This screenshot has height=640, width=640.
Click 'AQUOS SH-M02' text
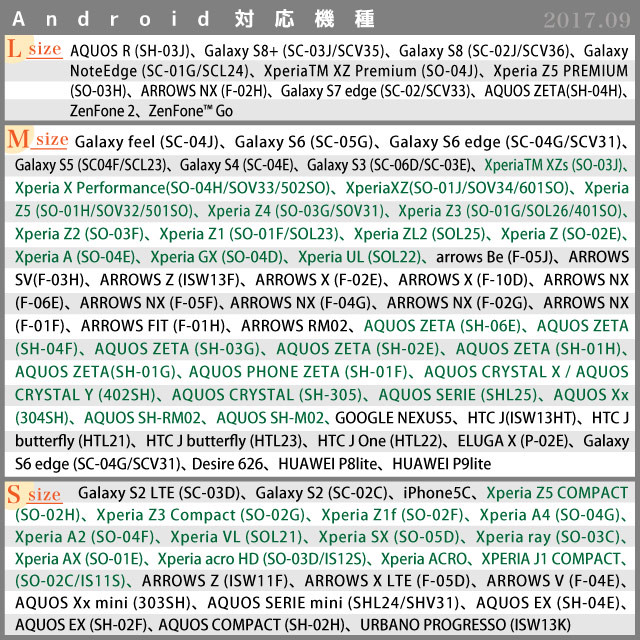(270, 418)
